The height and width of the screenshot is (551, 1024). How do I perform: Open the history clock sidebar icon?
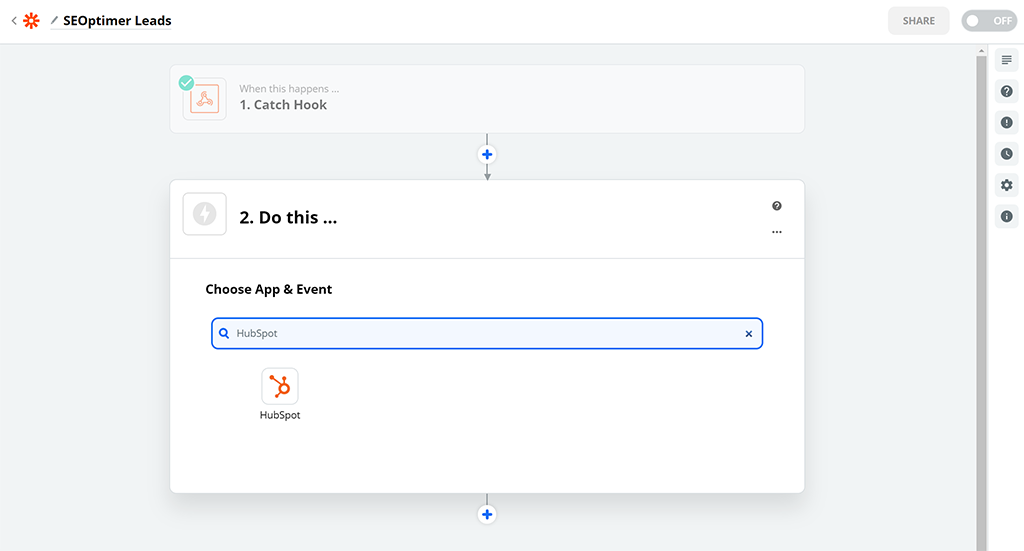(x=1006, y=154)
